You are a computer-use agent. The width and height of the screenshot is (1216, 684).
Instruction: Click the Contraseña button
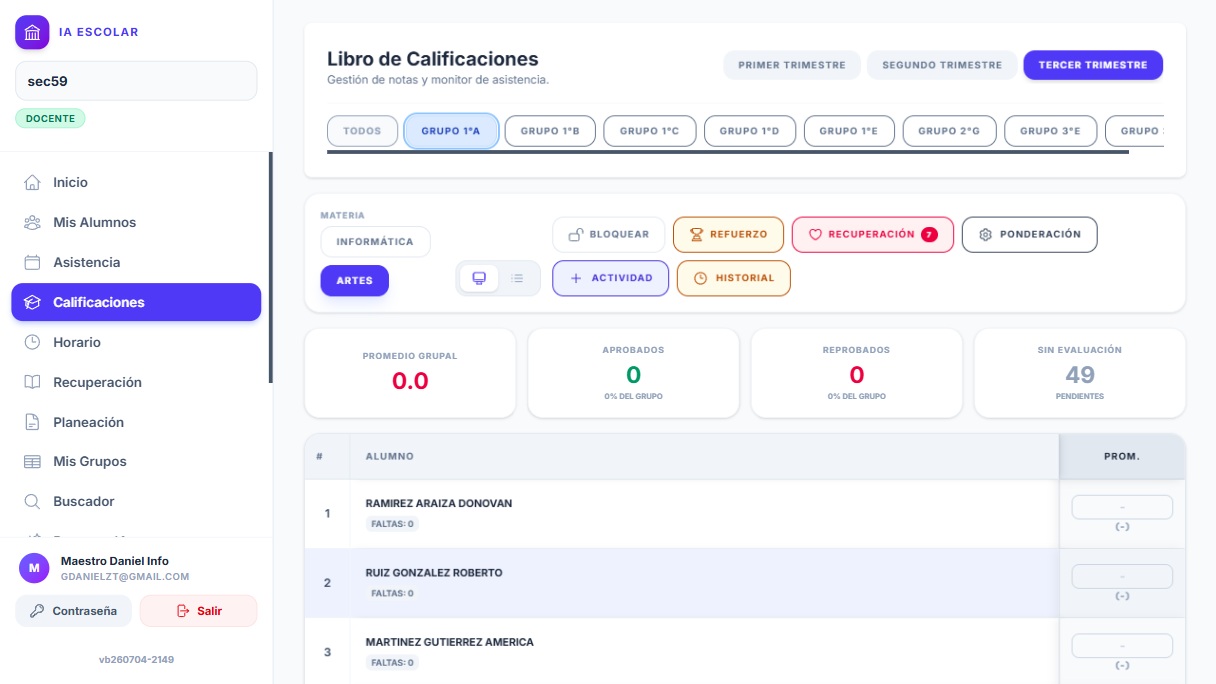[x=73, y=611]
